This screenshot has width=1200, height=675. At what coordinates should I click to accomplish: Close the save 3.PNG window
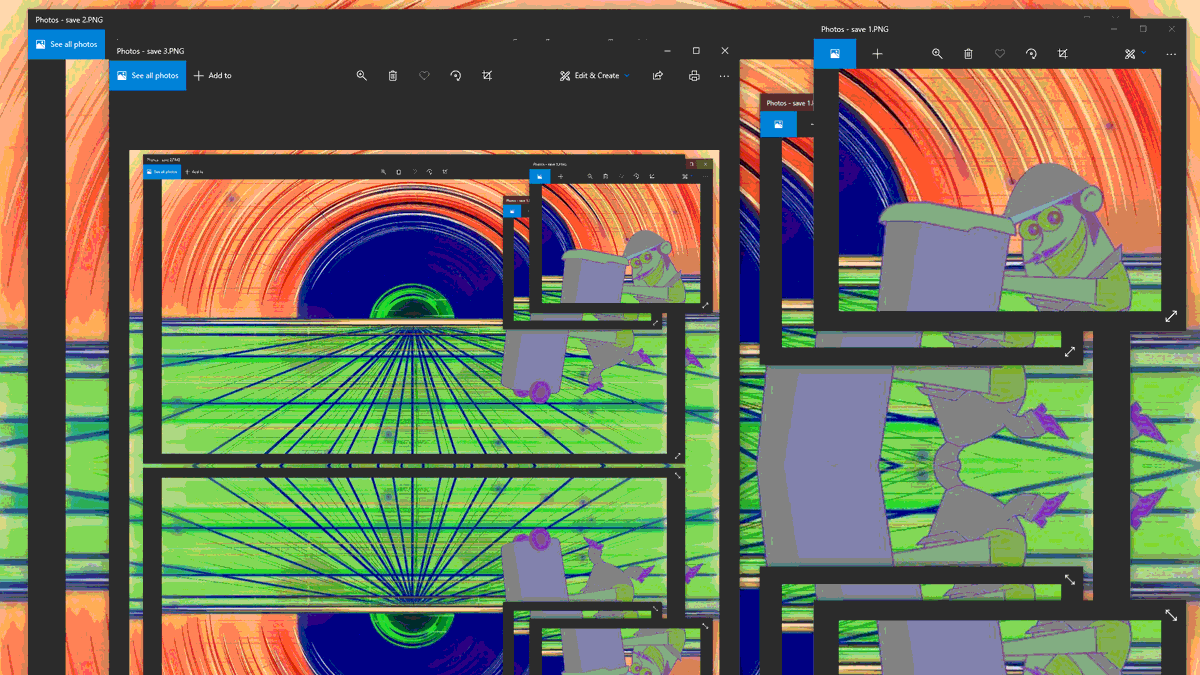[x=725, y=50]
